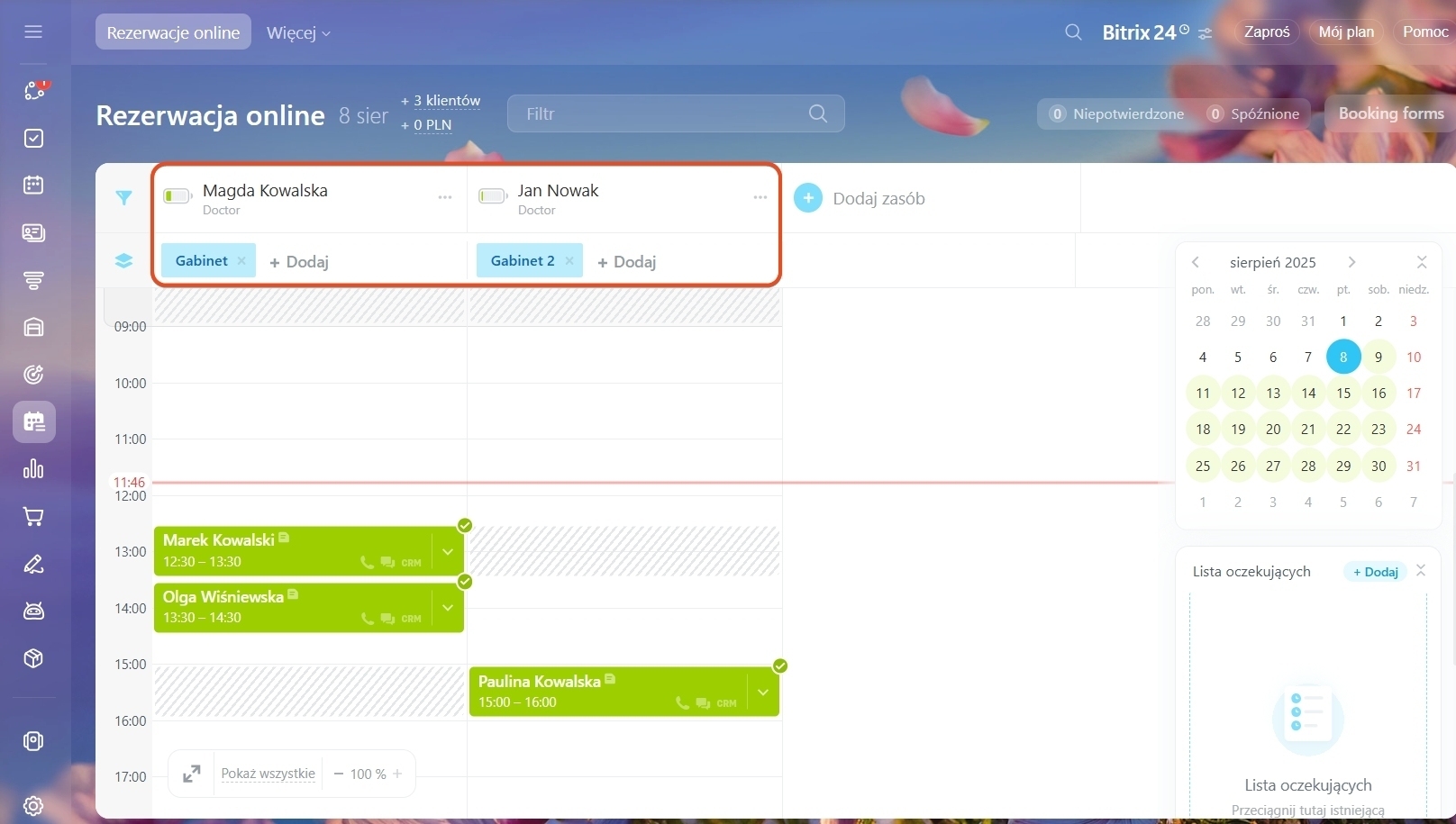Viewport: 1456px width, 824px height.
Task: Click the Filtr search field
Action: [676, 113]
